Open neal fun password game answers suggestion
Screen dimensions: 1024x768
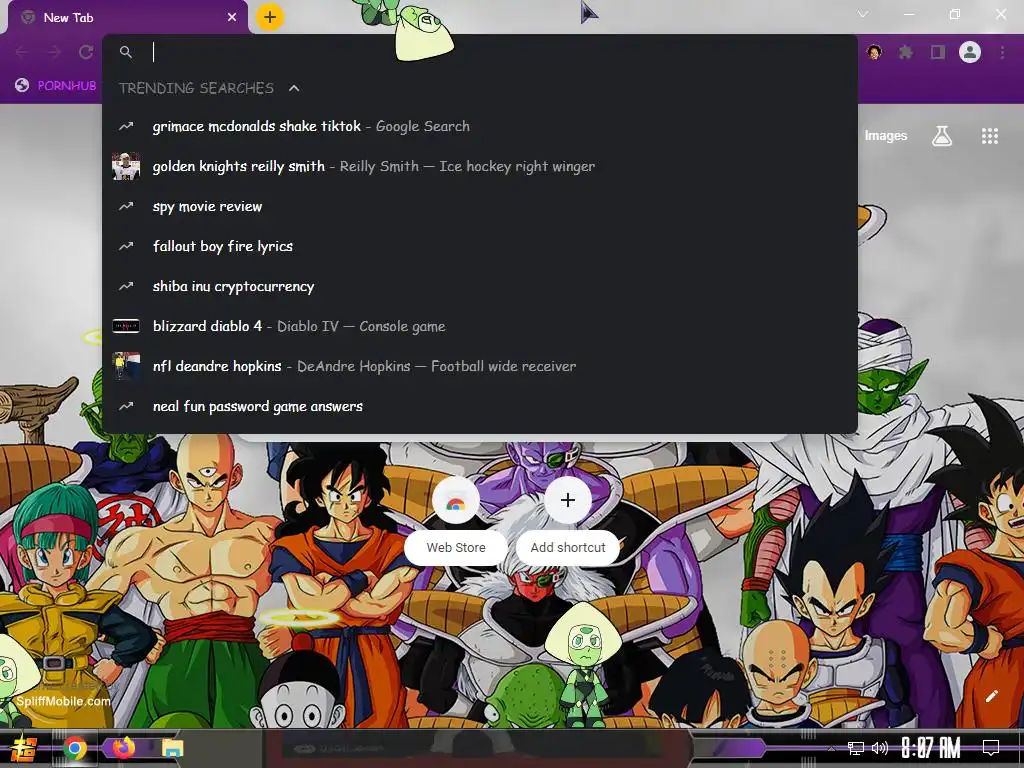(480, 406)
